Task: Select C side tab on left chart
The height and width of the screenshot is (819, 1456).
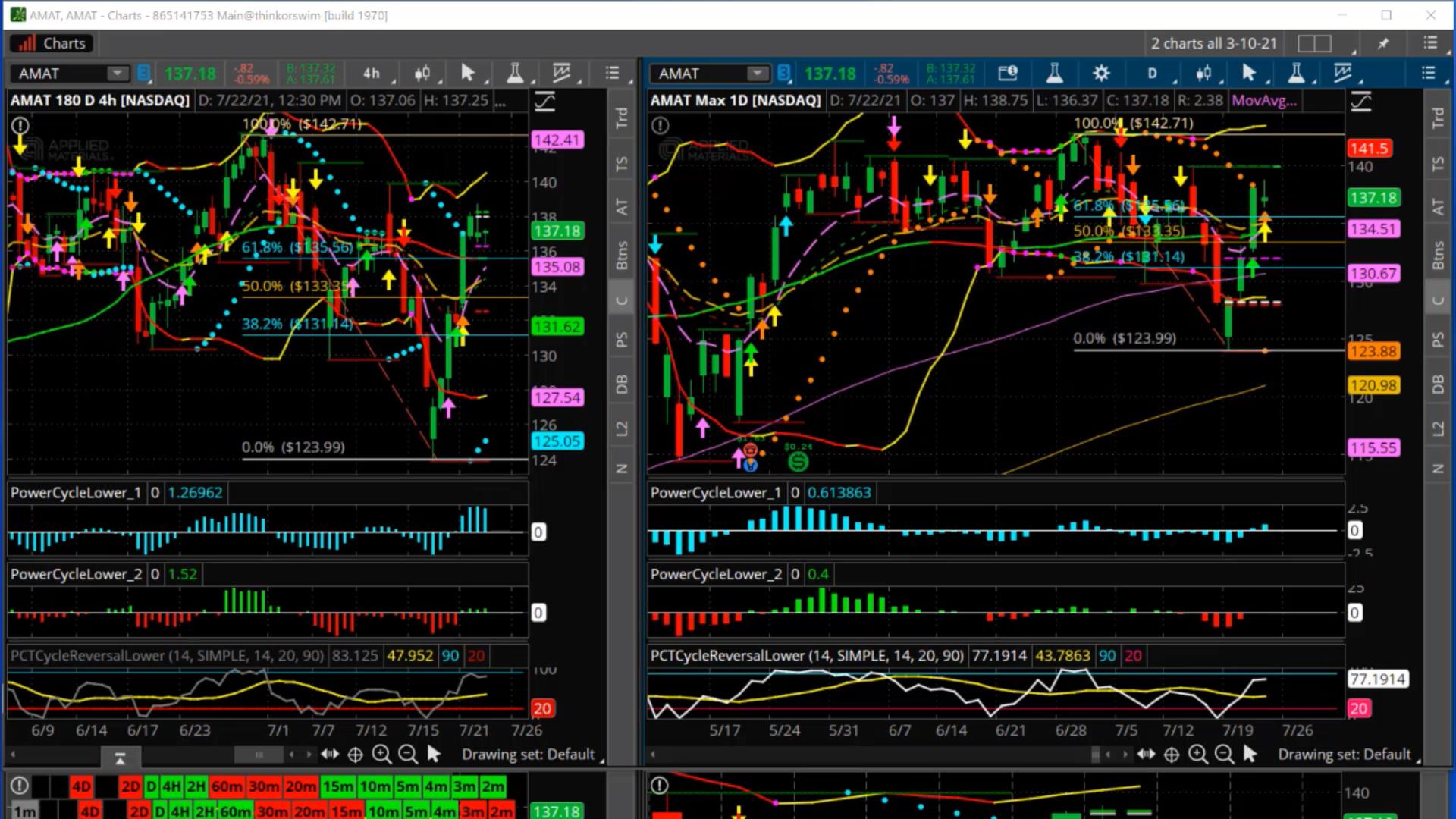Action: [x=622, y=300]
